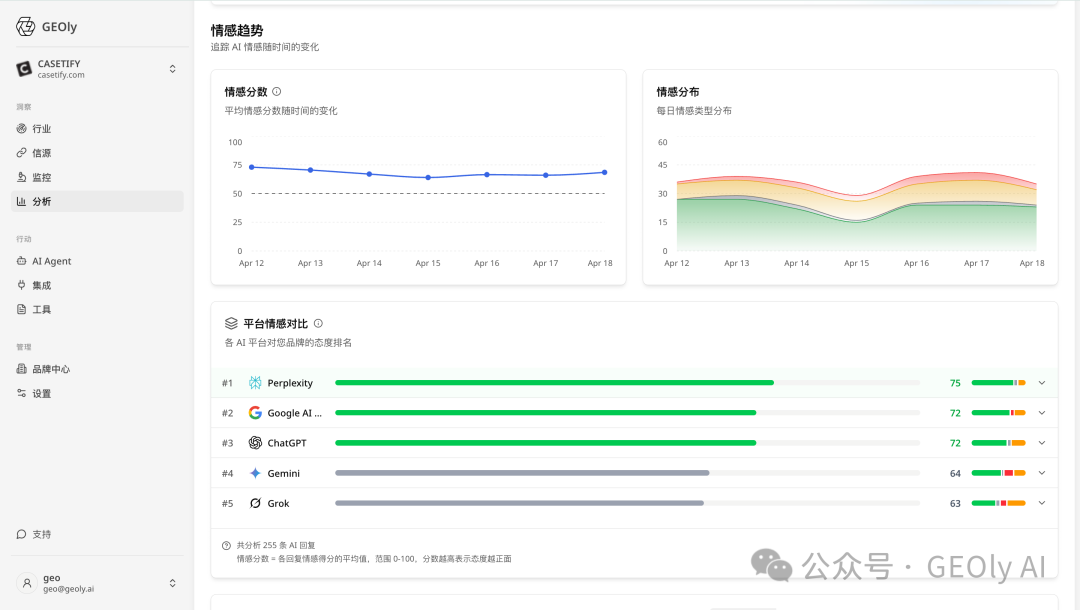The image size is (1080, 610).
Task: Click the info icon next to 平台情感对比
Action: (x=318, y=324)
